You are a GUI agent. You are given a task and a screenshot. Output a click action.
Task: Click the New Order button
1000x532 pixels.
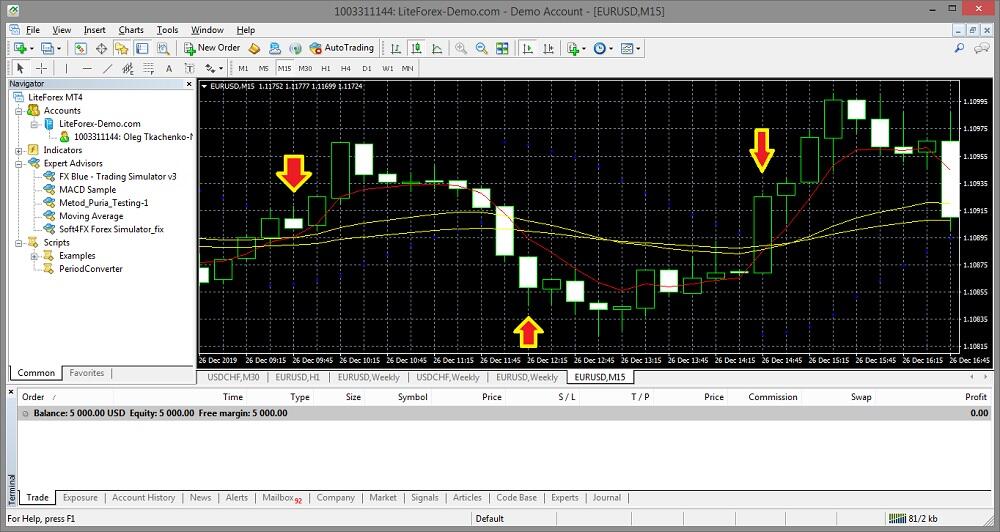click(x=212, y=48)
